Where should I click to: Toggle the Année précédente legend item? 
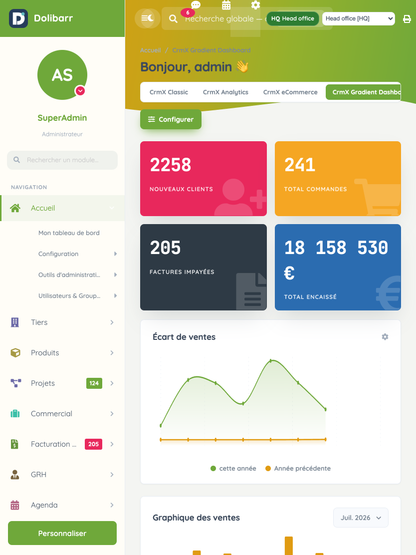click(x=298, y=468)
